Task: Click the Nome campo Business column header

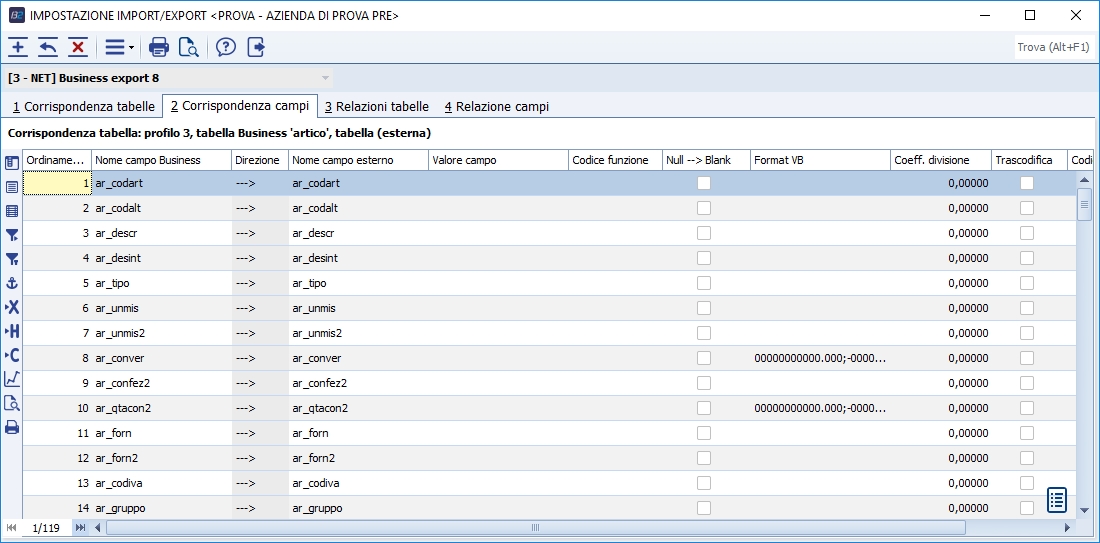Action: [x=161, y=160]
